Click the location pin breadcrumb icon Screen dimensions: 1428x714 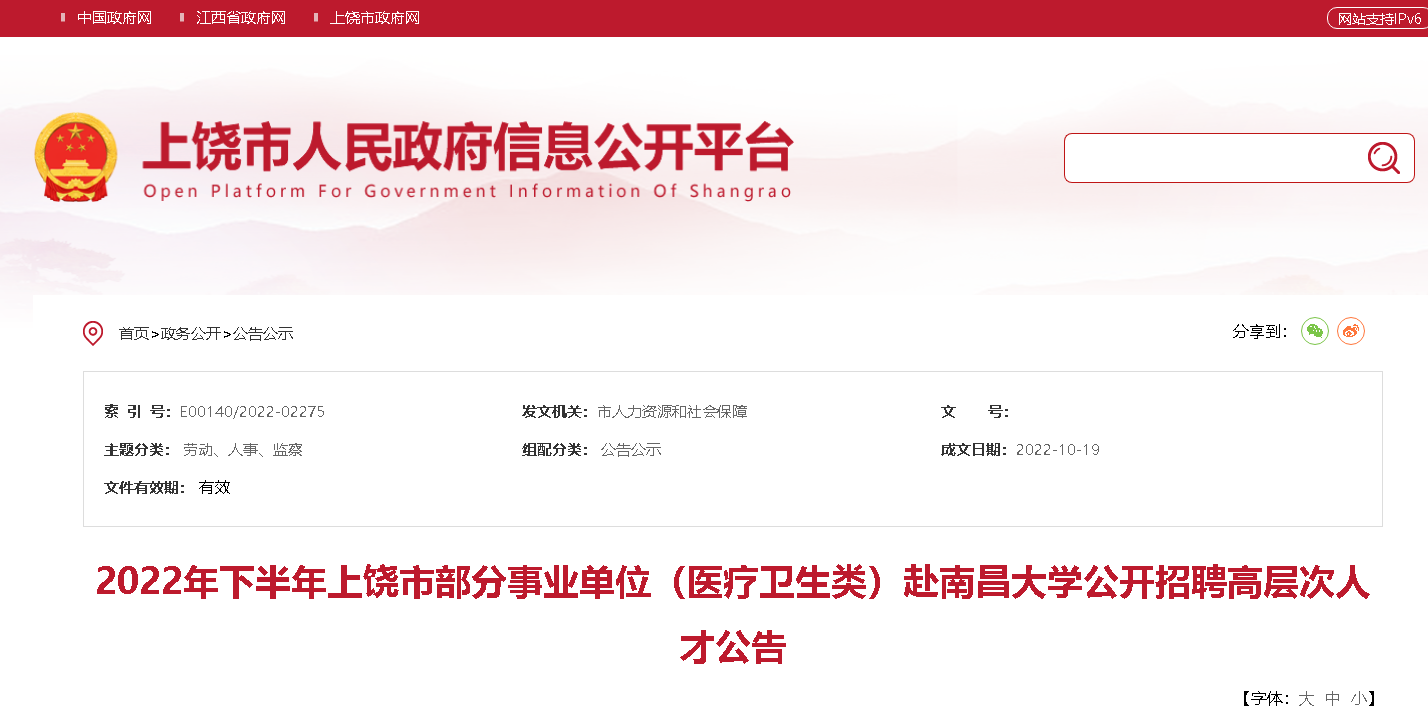(x=93, y=333)
